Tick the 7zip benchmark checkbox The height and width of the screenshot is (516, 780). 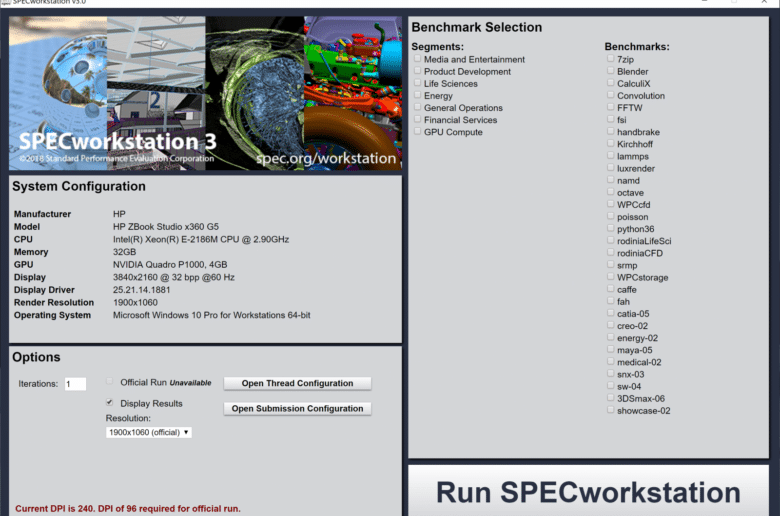610,59
